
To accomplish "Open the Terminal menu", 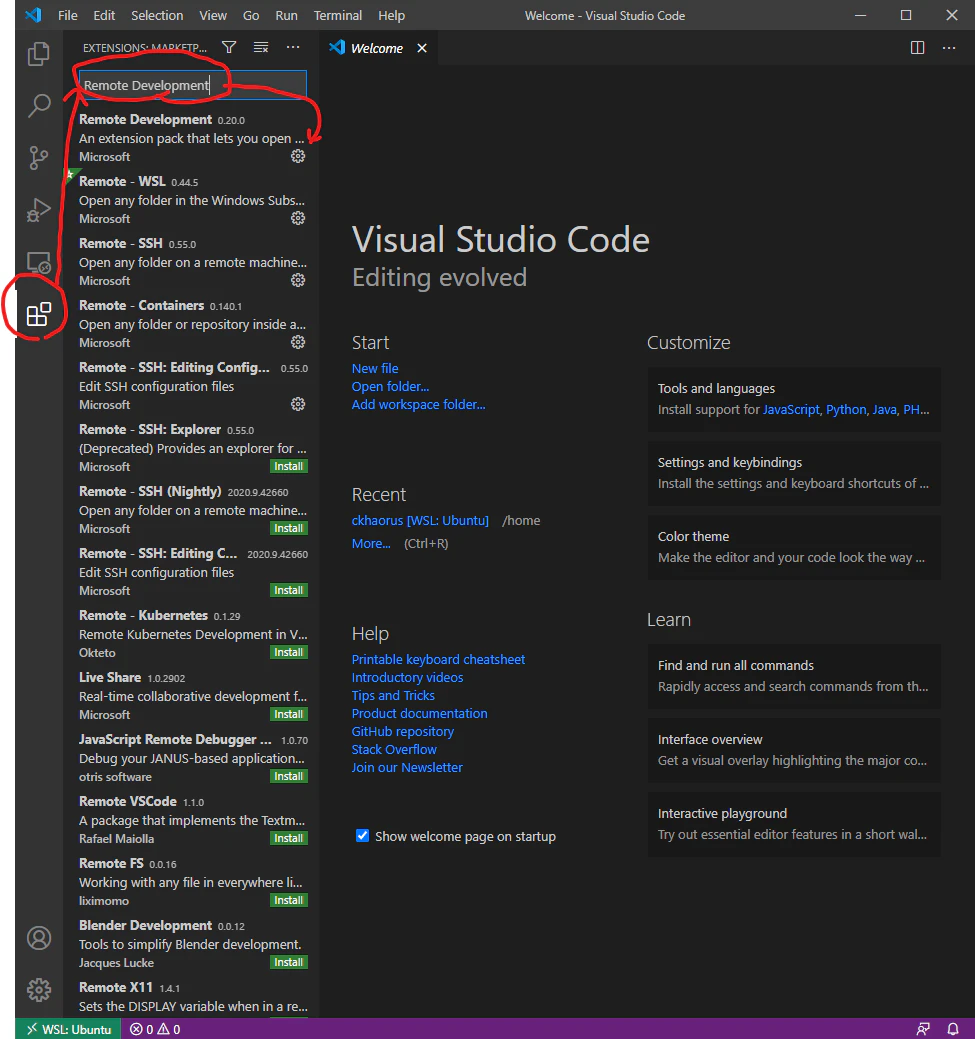I will [x=338, y=15].
